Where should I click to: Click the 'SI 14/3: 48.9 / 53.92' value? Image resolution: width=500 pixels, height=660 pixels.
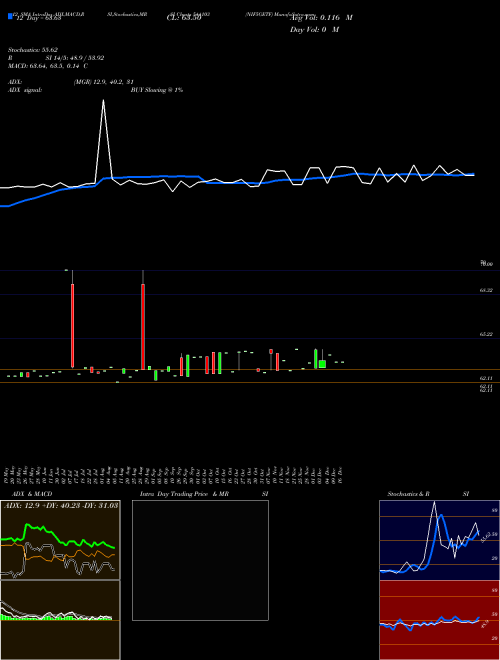tap(75, 58)
